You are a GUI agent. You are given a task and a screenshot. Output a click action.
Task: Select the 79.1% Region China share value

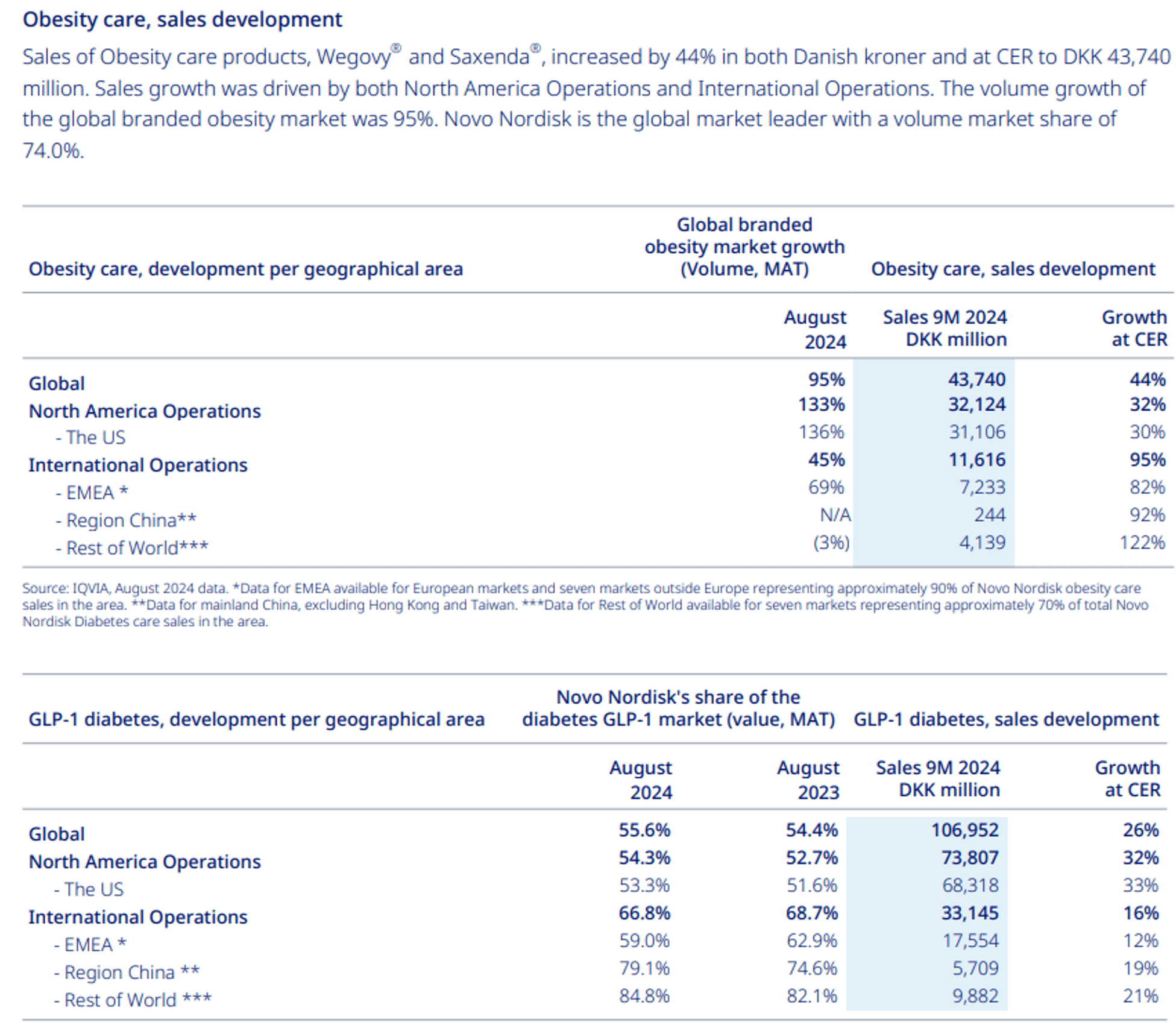pos(644,968)
